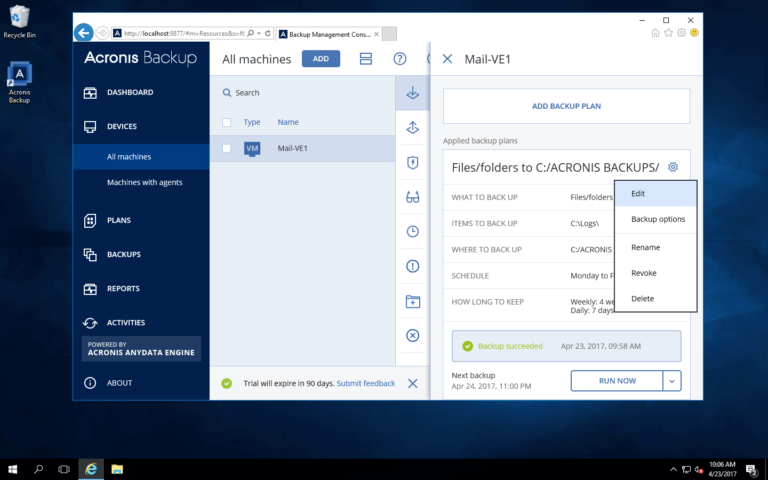
Task: Open the Backups sidebar icon
Action: [90, 254]
